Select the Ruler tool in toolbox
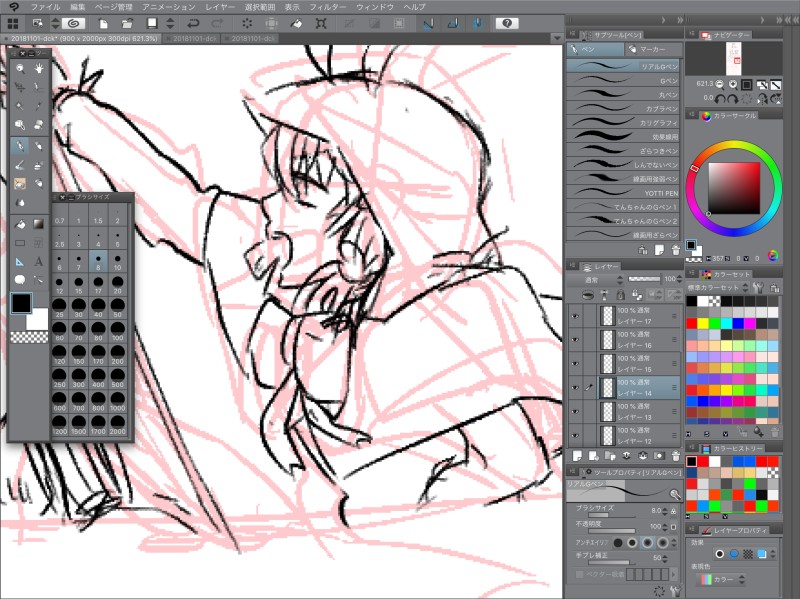 [x=20, y=262]
